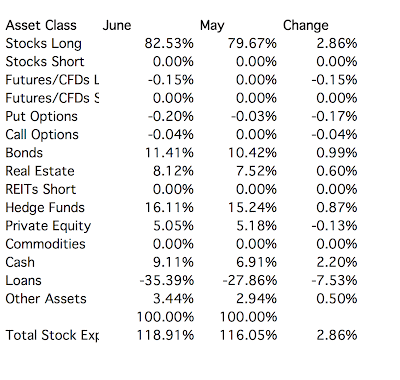Select the Call Options May value 0.00%

click(256, 135)
